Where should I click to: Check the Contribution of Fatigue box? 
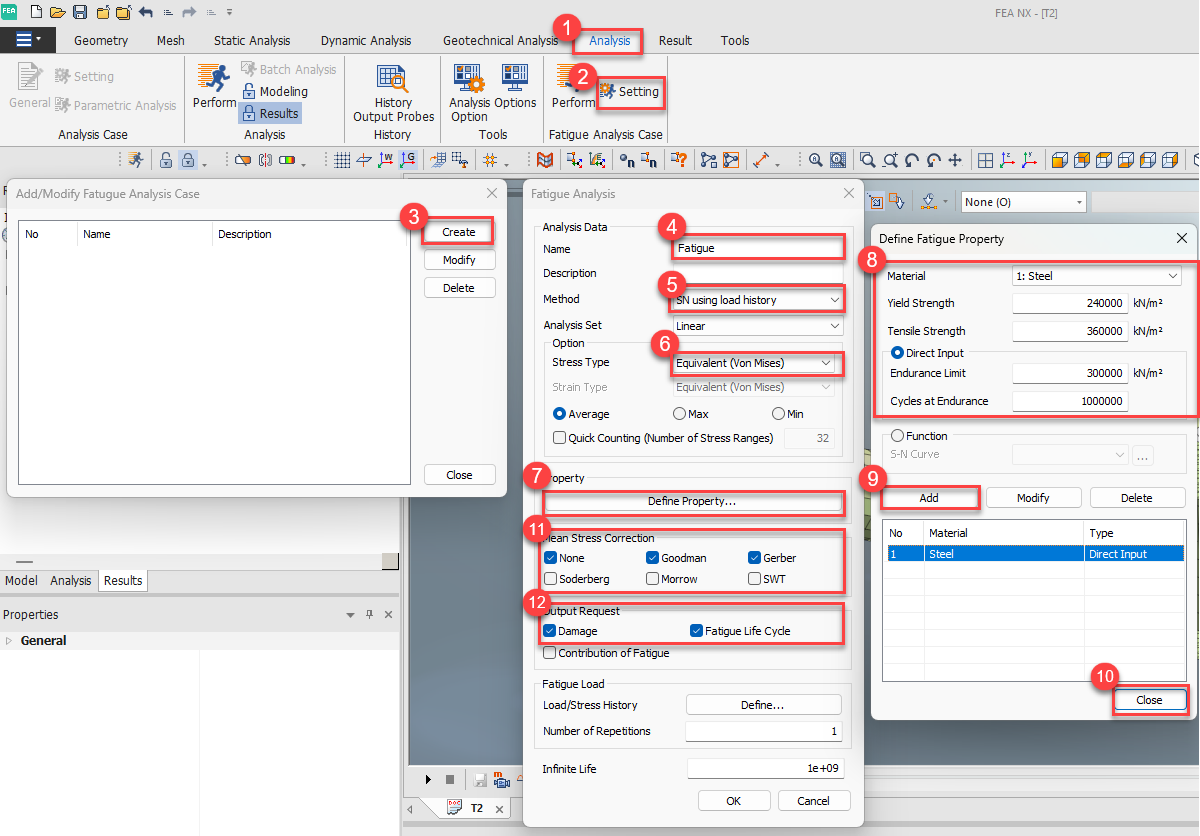(550, 653)
